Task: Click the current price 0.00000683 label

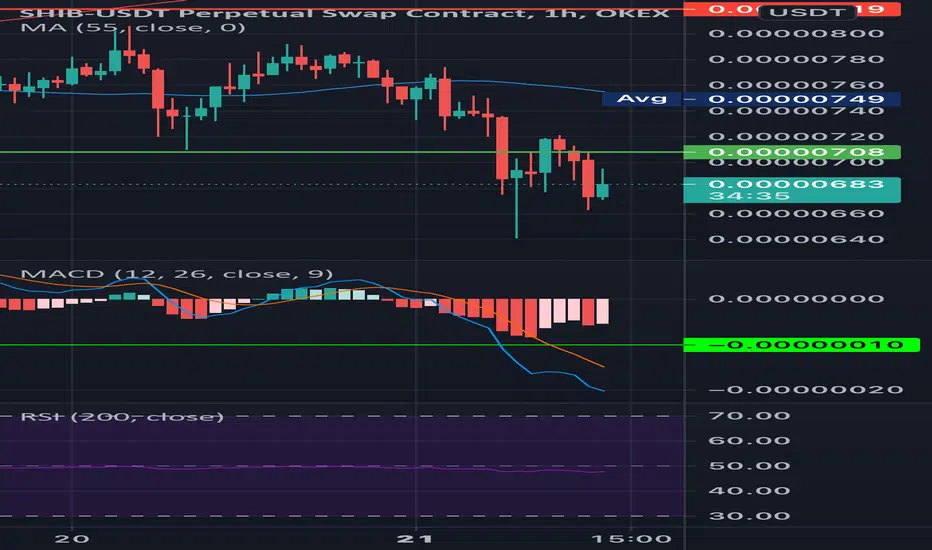Action: [796, 184]
